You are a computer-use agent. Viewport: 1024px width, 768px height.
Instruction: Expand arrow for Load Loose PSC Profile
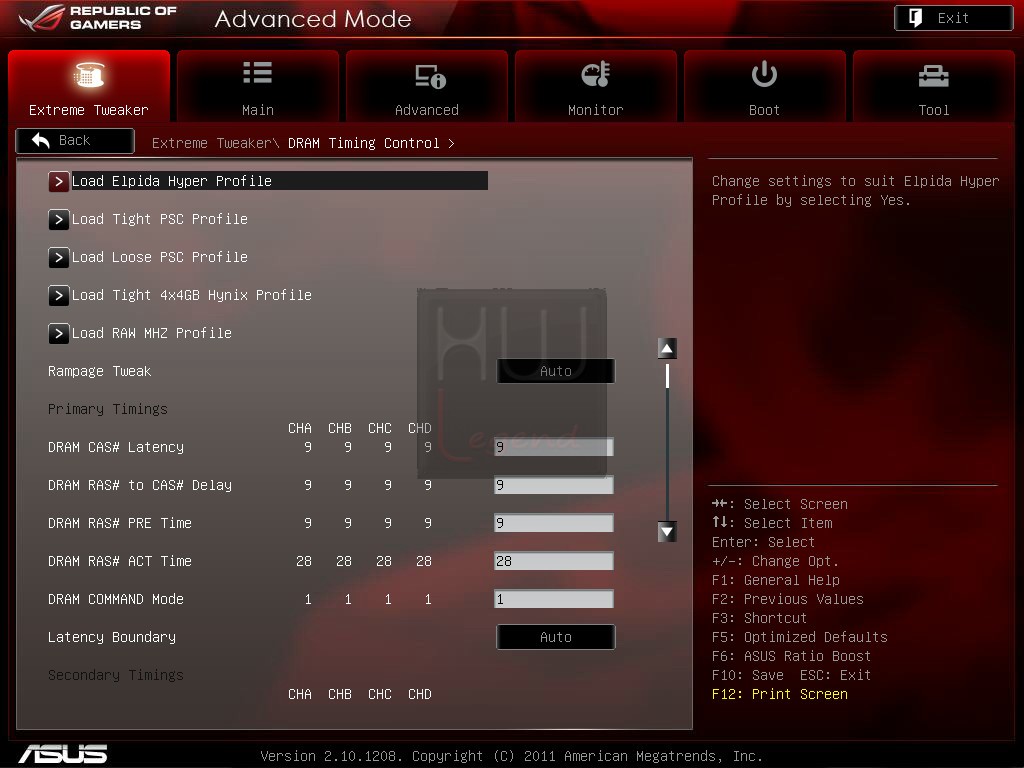(58, 257)
